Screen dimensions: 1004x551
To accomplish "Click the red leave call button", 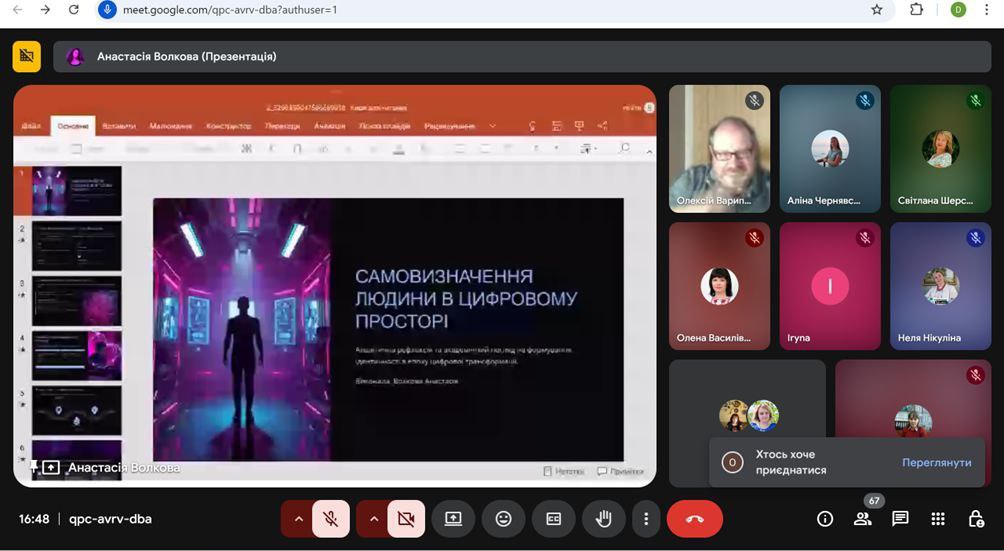I will [x=694, y=519].
